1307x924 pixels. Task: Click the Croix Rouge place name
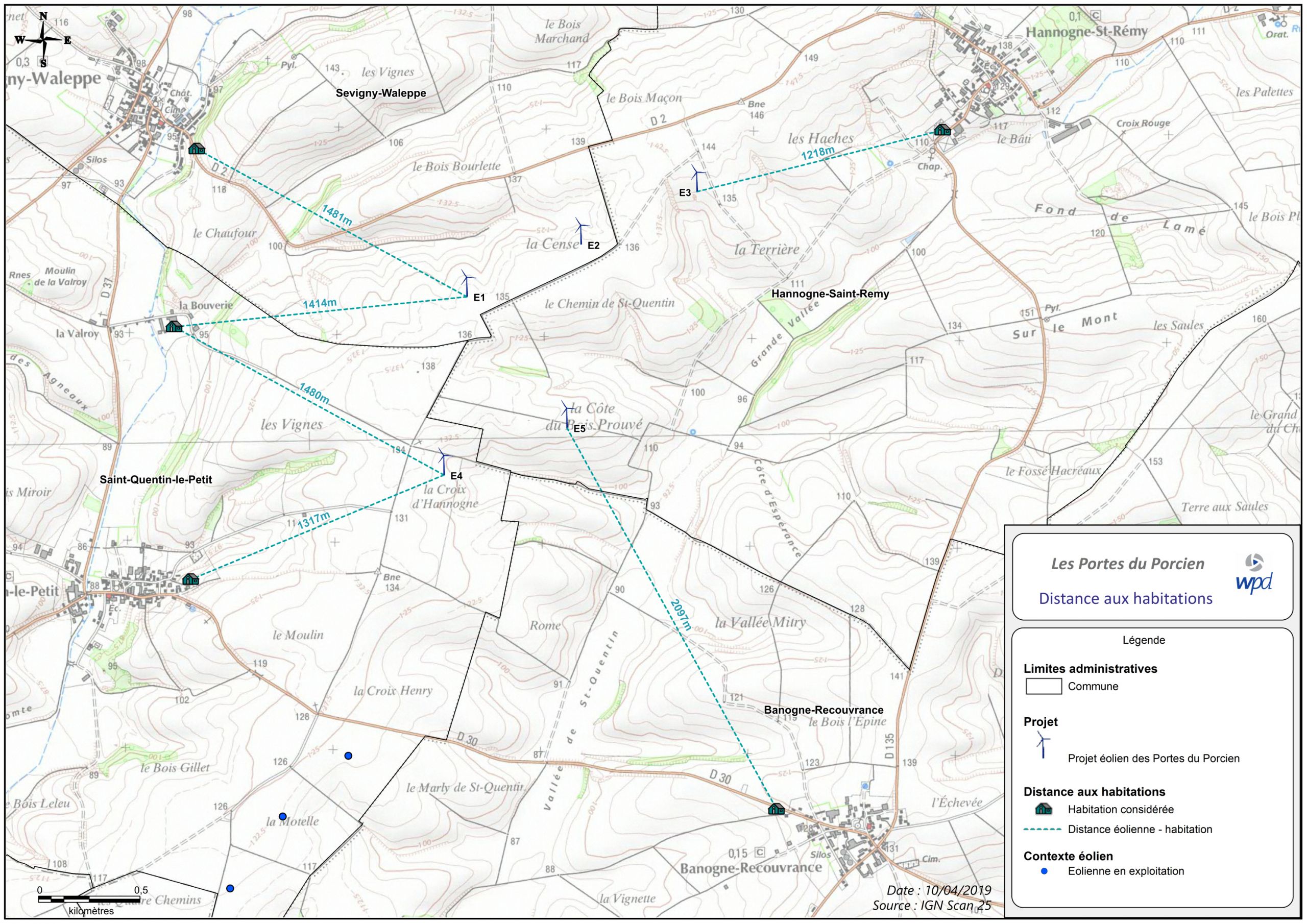click(x=1143, y=123)
